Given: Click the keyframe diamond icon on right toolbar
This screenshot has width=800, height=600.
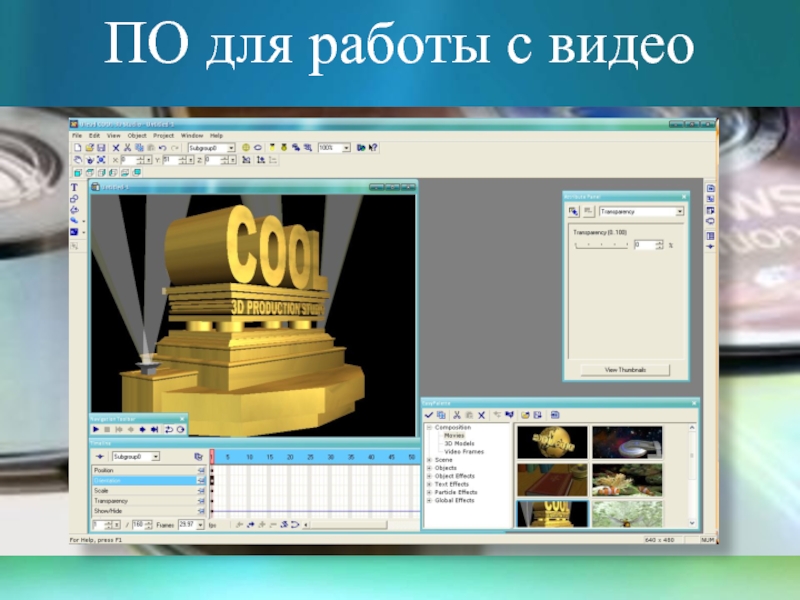Looking at the screenshot, I should (x=710, y=246).
